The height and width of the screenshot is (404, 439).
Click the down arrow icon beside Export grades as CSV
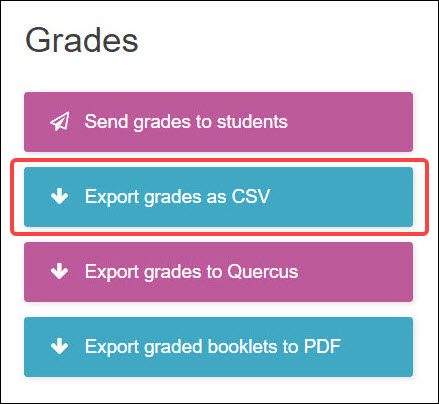60,196
